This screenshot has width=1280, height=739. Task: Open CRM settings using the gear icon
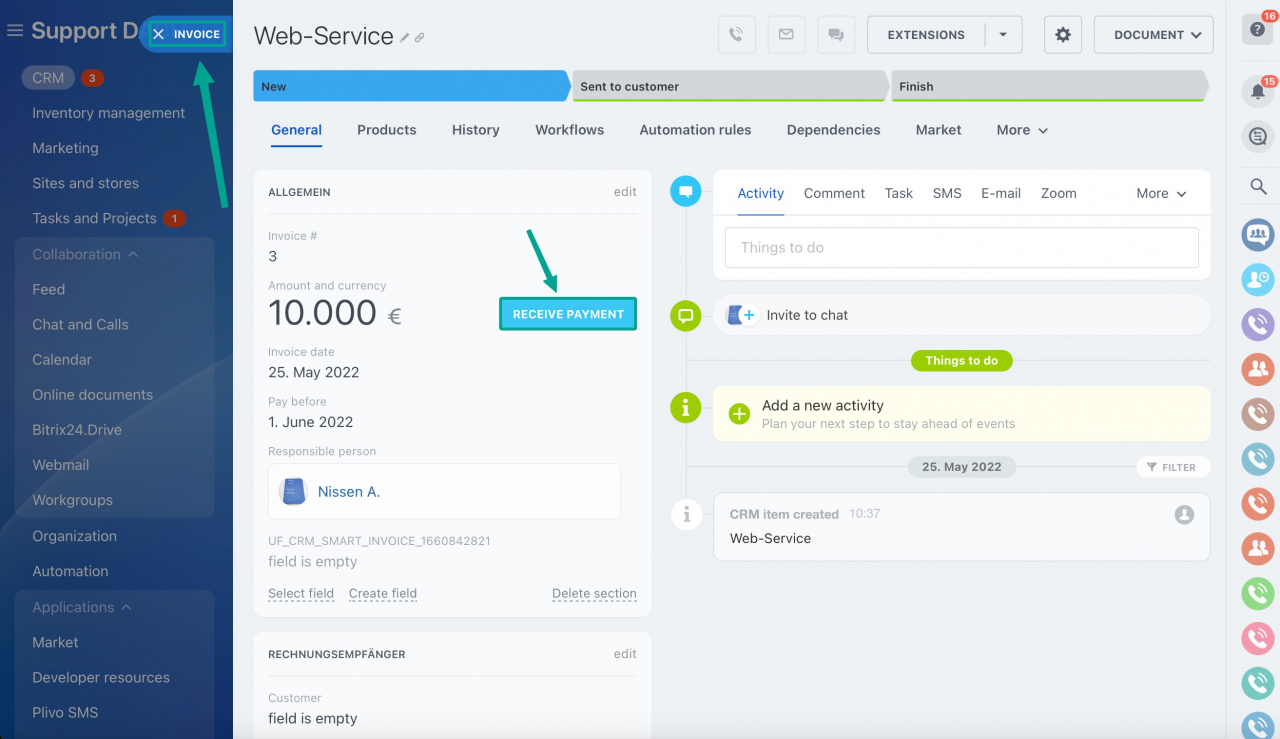1062,34
